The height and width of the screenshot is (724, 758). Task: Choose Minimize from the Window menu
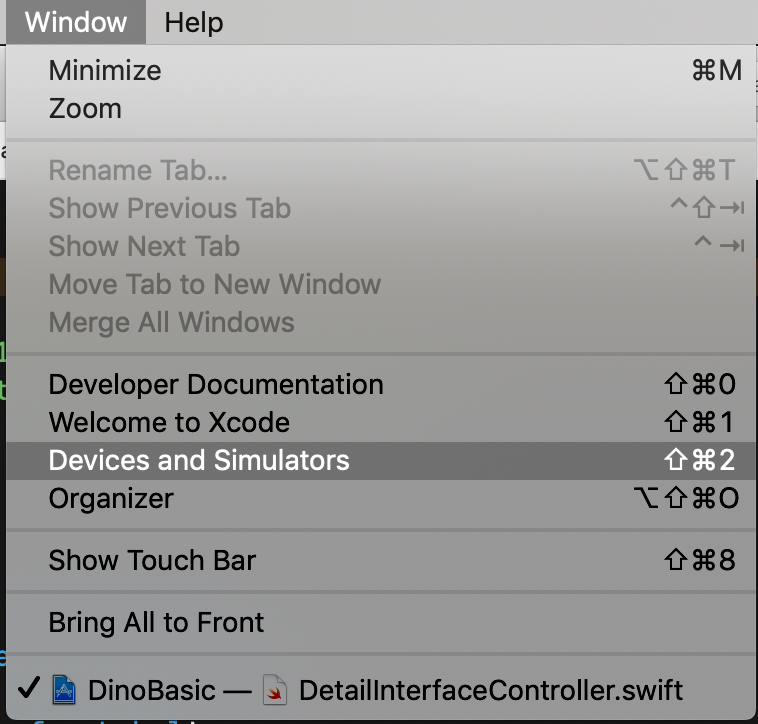tap(381, 71)
